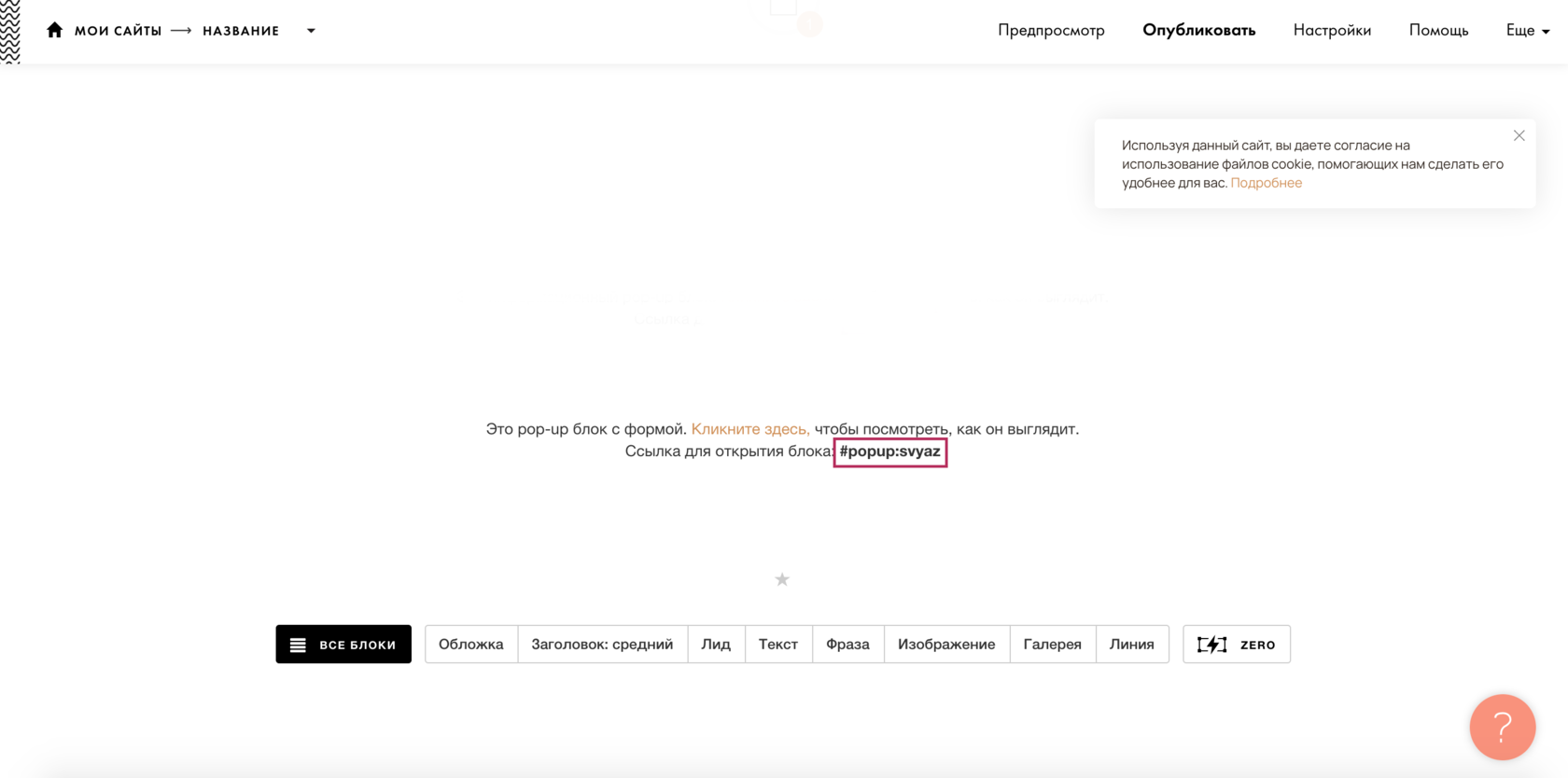Open the ВСЕ БЛОКИ block library
This screenshot has height=778, width=1568.
click(343, 644)
